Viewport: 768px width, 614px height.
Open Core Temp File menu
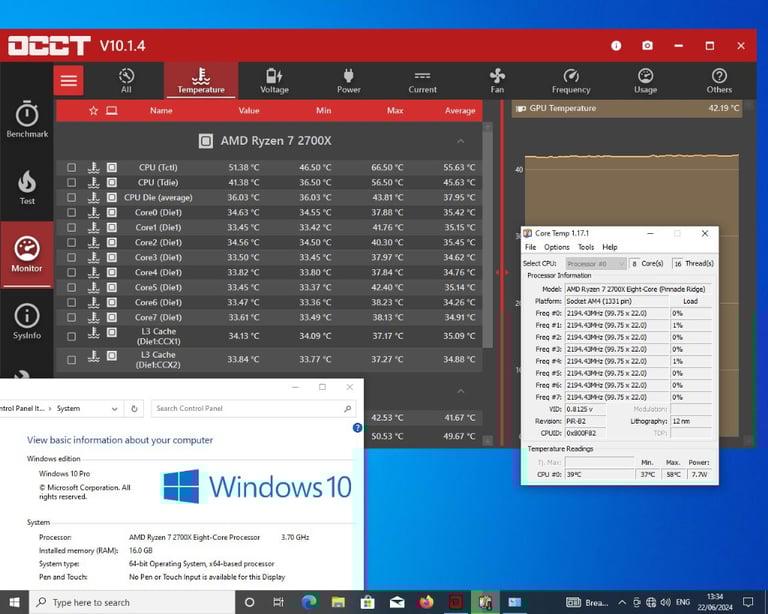click(x=530, y=247)
